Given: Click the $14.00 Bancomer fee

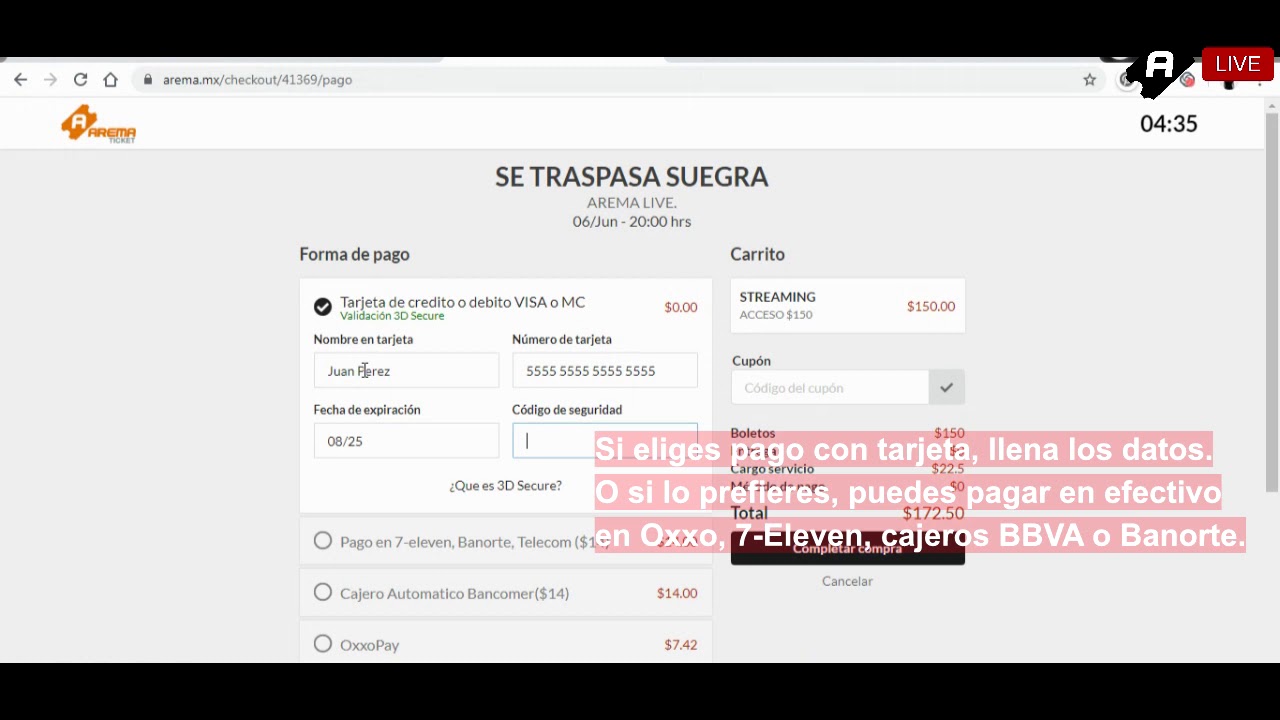Looking at the screenshot, I should pyautogui.click(x=677, y=593).
